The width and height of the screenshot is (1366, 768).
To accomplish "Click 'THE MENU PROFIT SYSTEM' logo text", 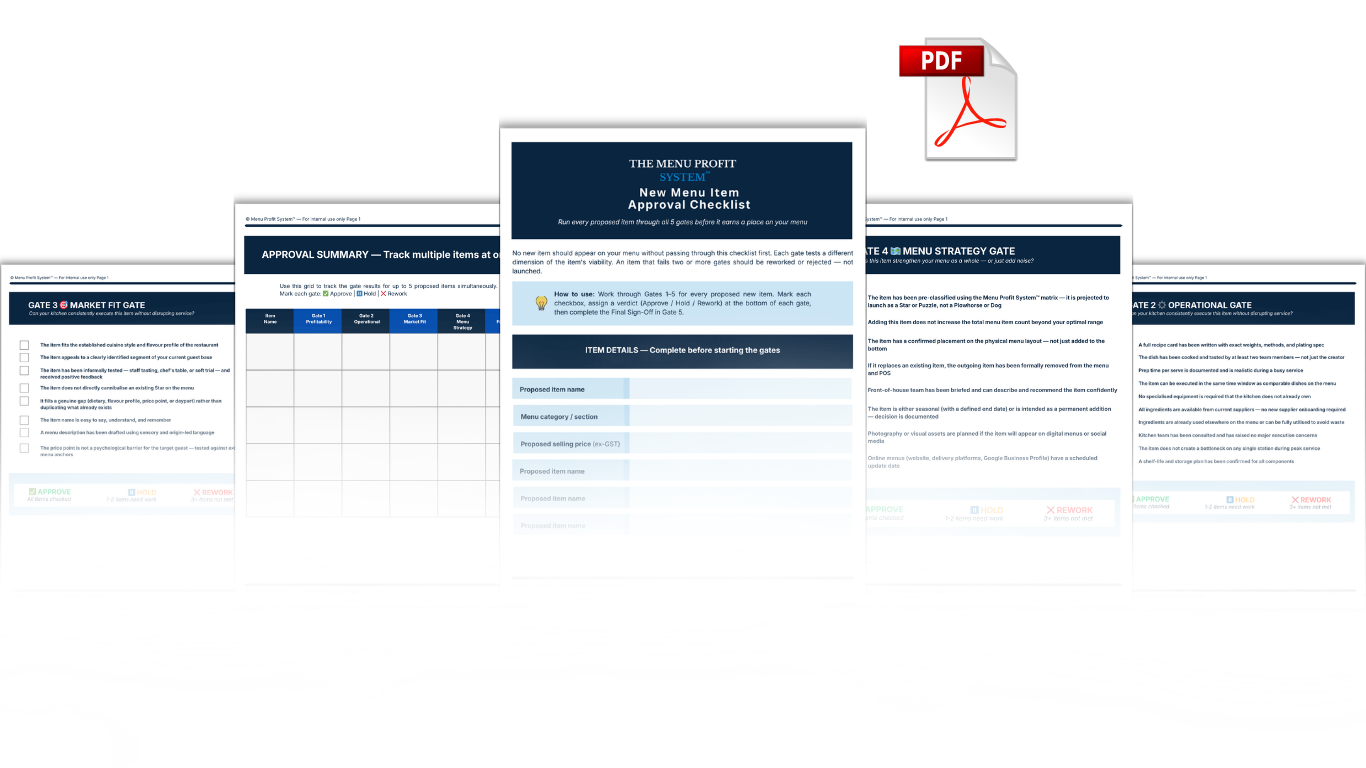I will click(x=682, y=170).
